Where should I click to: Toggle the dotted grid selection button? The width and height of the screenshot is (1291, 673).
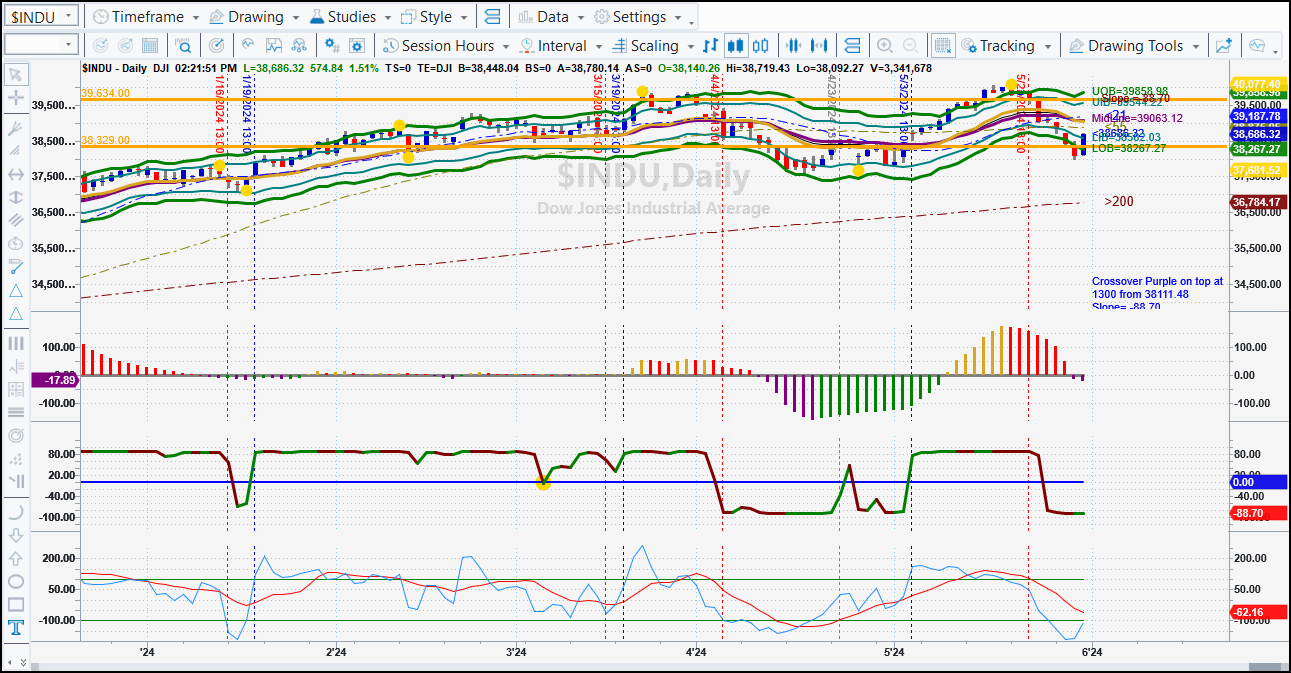point(942,46)
